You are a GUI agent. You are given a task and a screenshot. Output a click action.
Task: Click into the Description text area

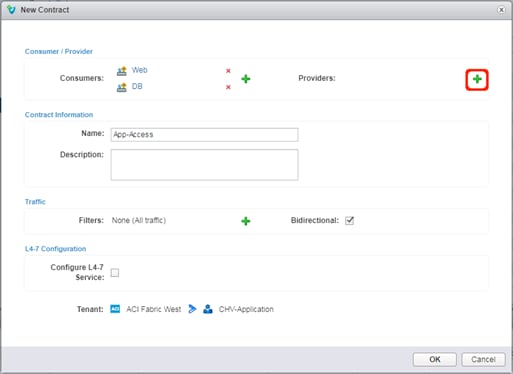[x=204, y=165]
